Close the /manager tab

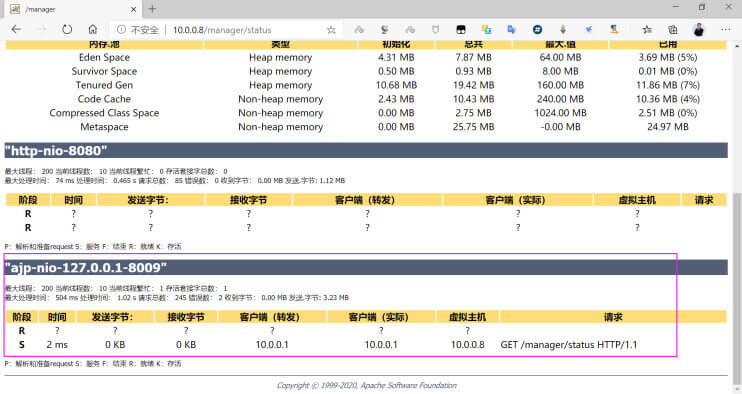click(x=133, y=9)
